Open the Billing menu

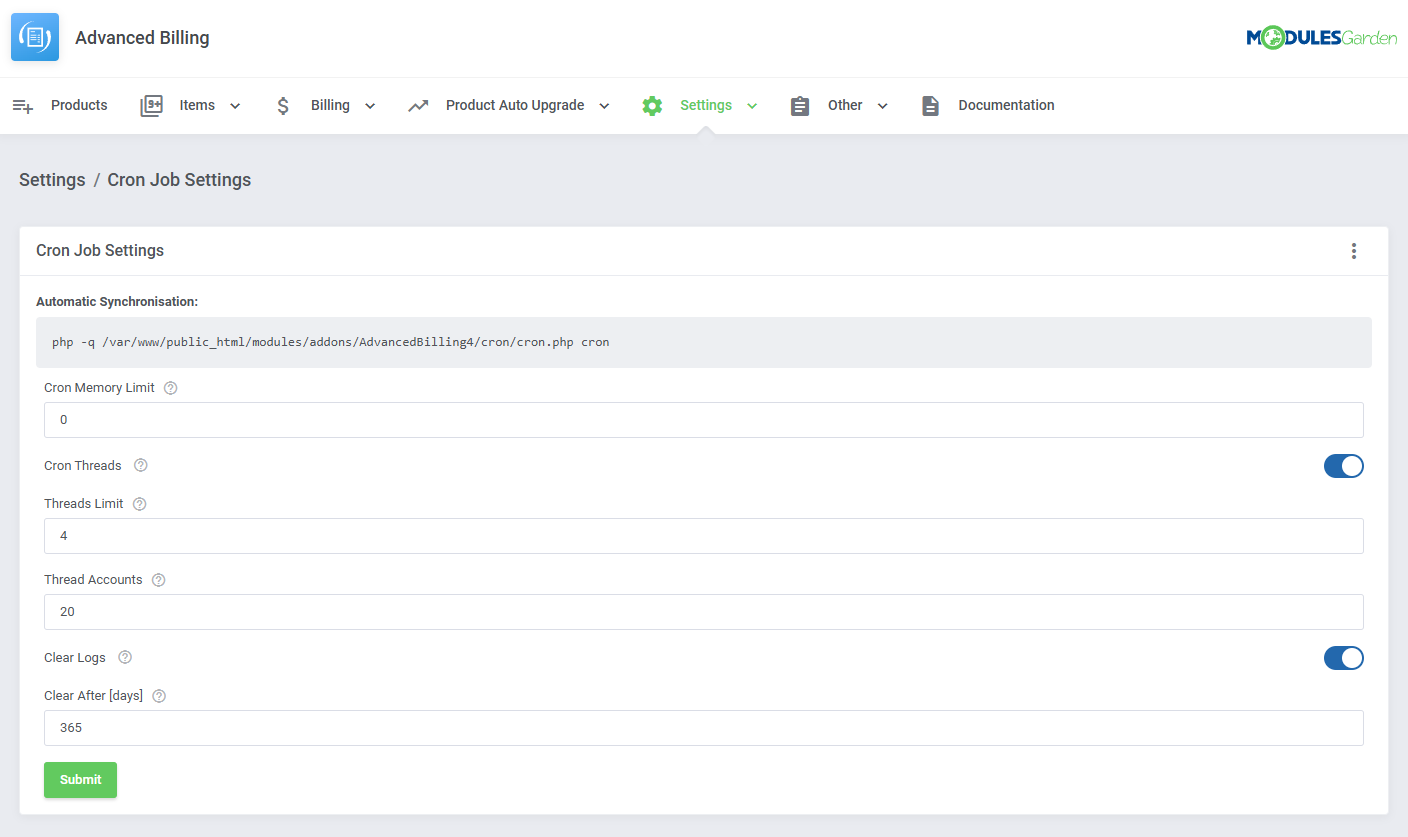tap(330, 105)
